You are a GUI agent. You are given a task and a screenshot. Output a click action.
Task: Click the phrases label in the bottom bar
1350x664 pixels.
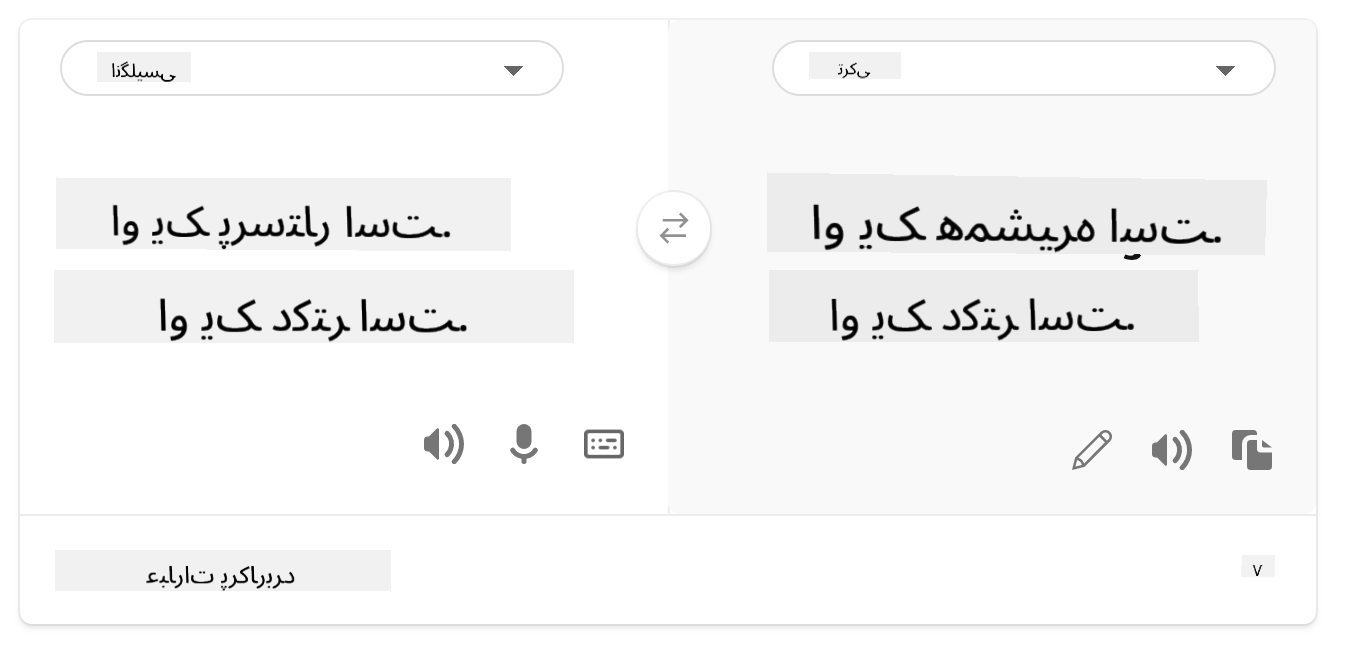222,571
